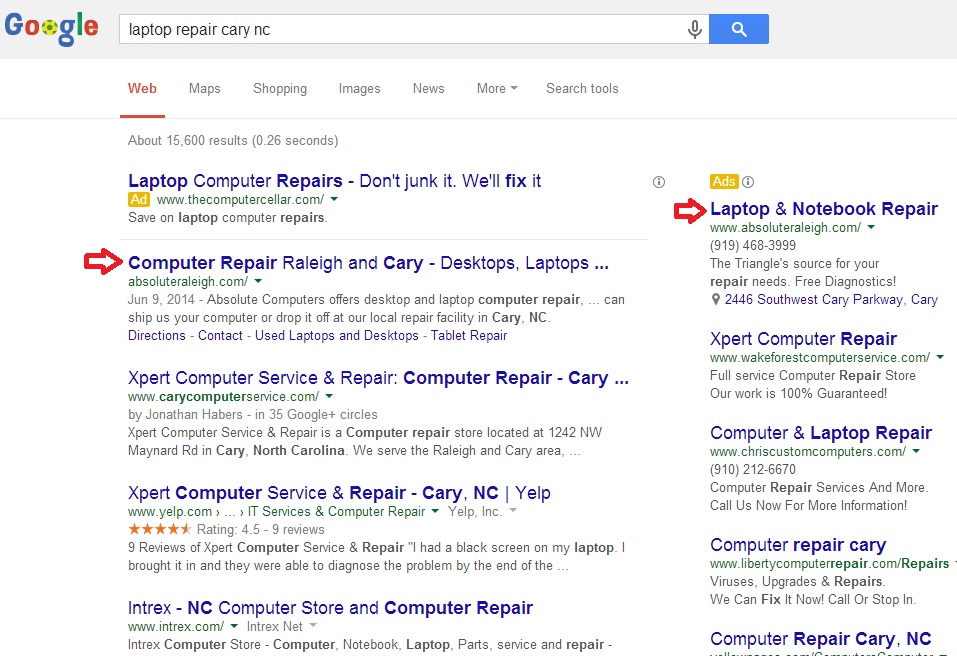Open dropdown beside www.absoluteraleigh.com/ ad

coord(871,227)
